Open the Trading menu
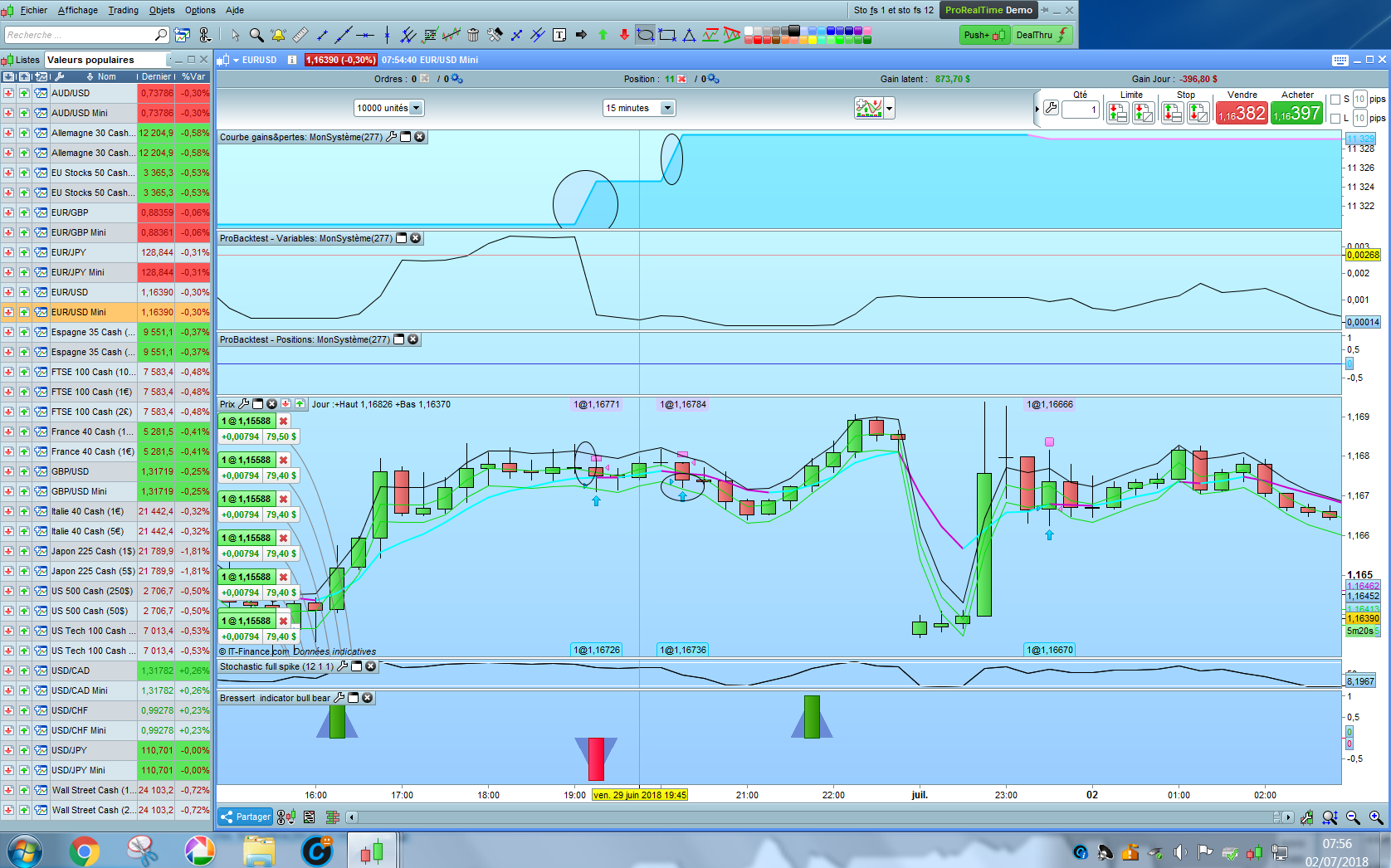 tap(124, 10)
